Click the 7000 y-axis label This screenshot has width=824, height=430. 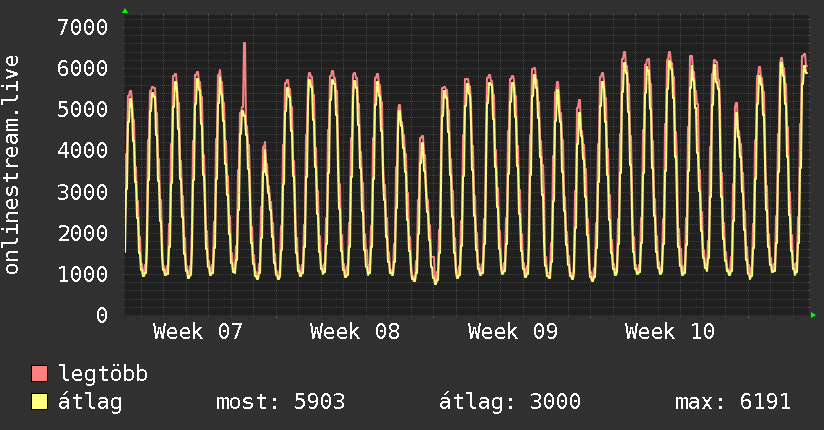[83, 27]
